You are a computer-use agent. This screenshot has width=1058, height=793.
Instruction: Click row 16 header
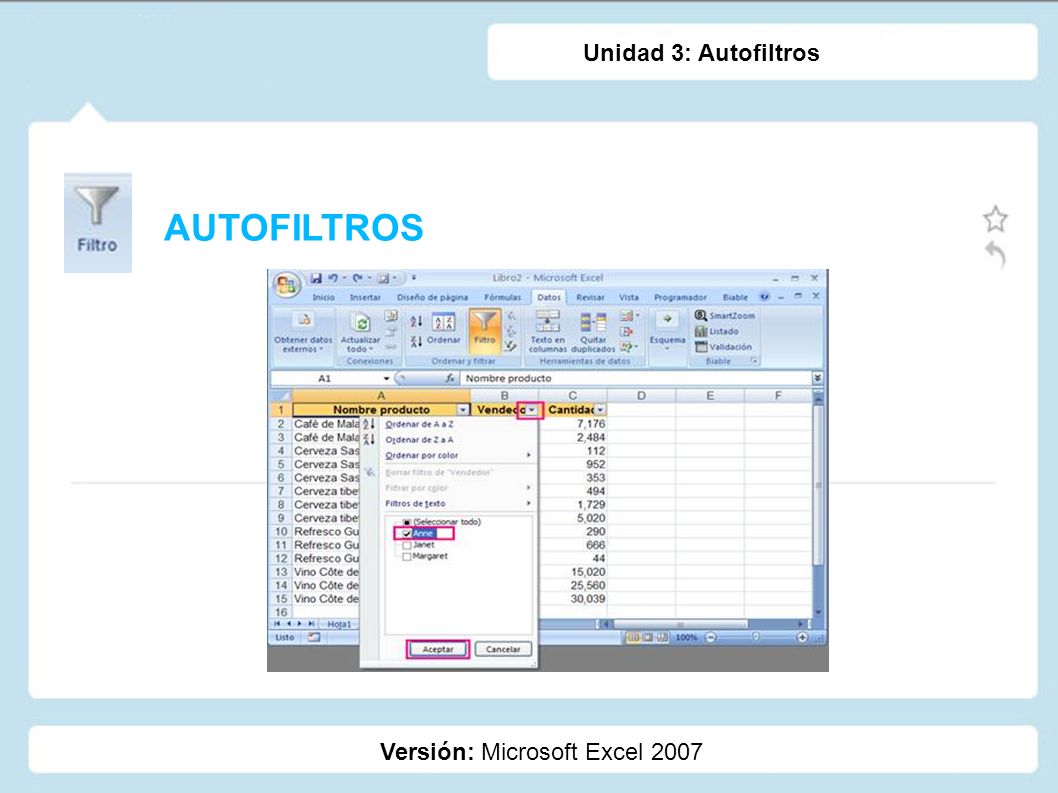pos(281,612)
